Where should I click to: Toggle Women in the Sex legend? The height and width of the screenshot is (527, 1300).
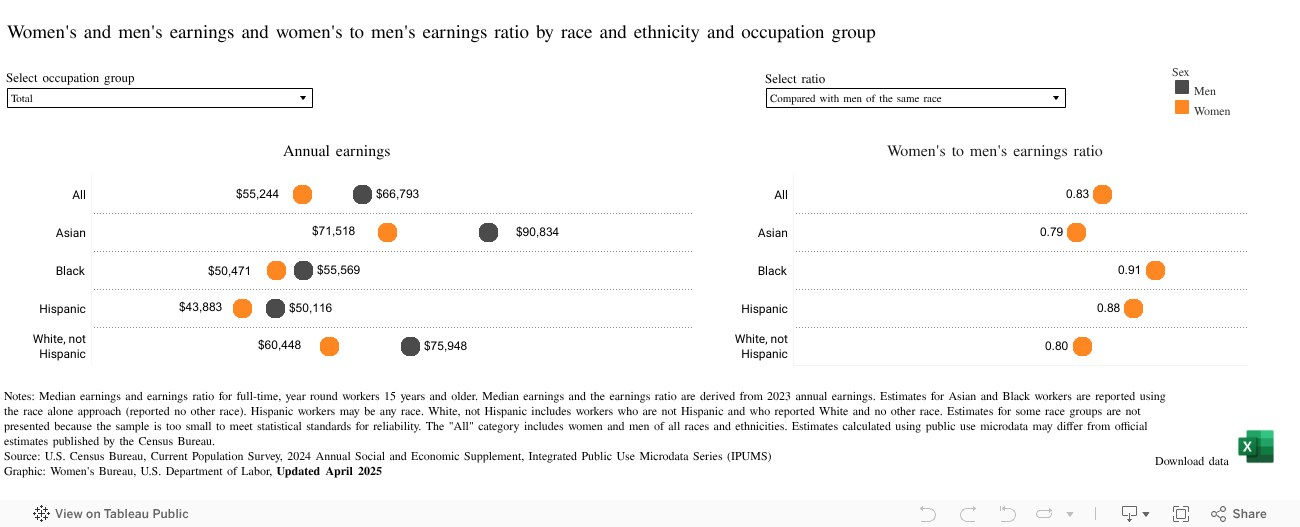[1211, 111]
